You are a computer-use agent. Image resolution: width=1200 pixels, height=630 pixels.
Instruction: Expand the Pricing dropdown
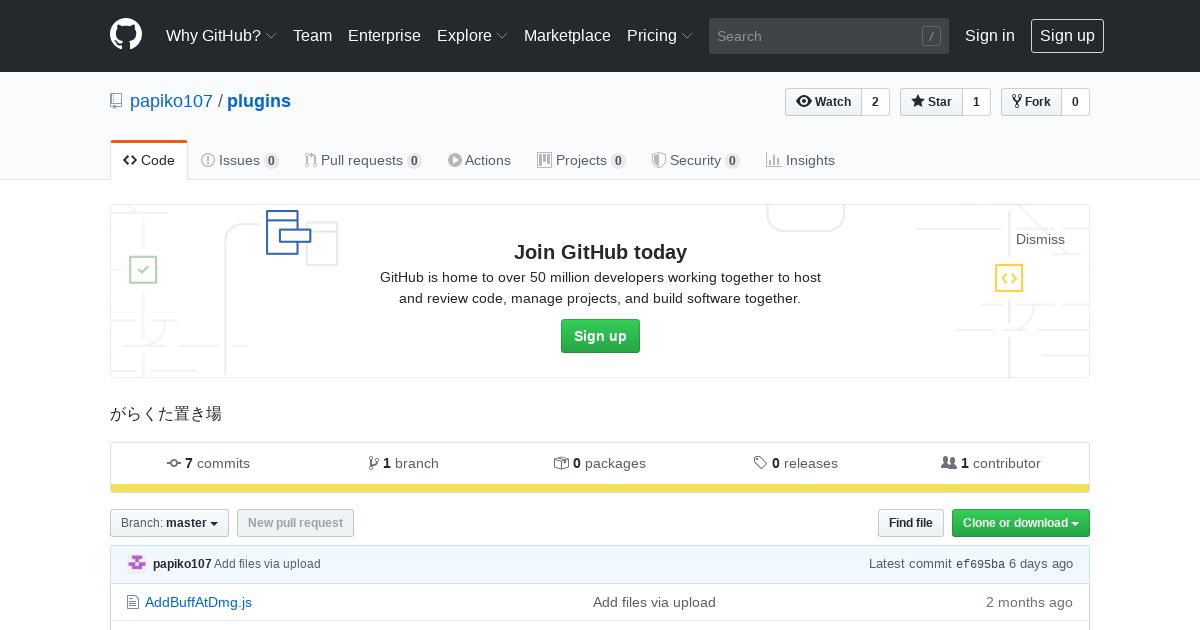pos(660,35)
